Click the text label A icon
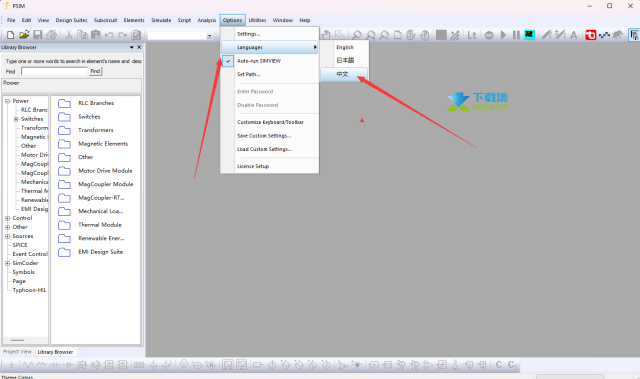The width and height of the screenshot is (640, 379). point(573,35)
